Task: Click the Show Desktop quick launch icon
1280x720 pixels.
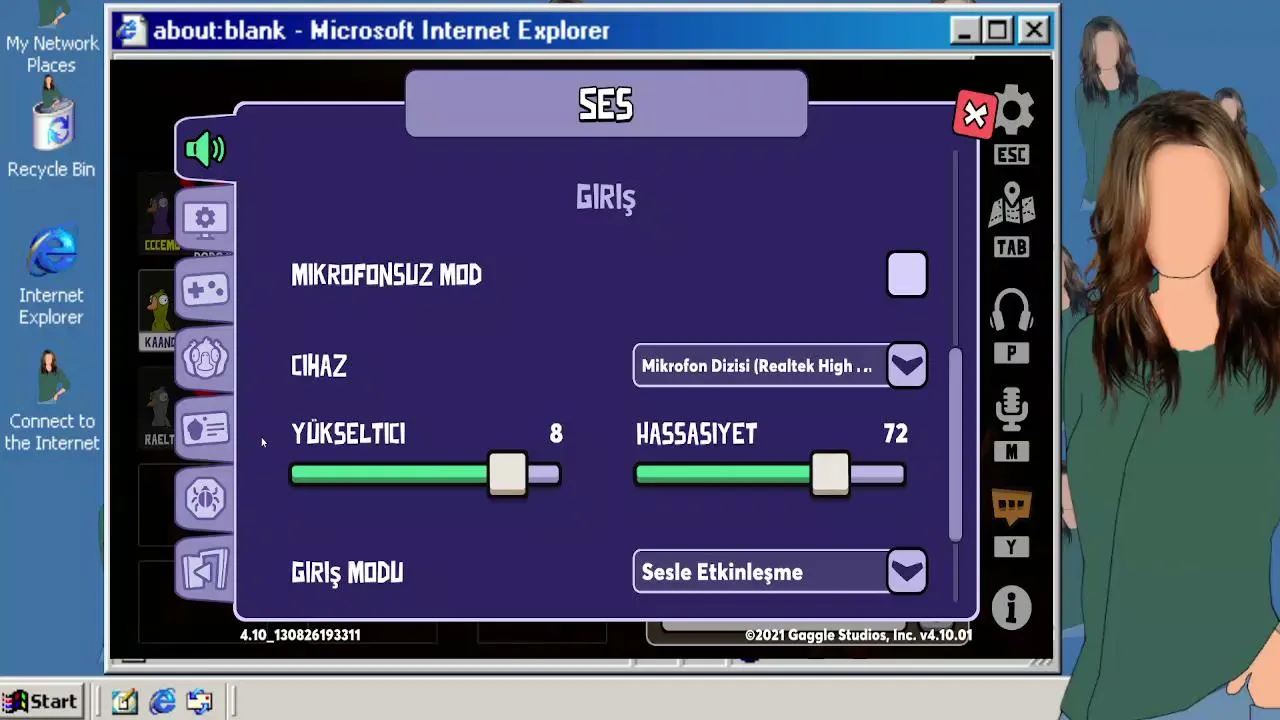Action: pos(124,701)
